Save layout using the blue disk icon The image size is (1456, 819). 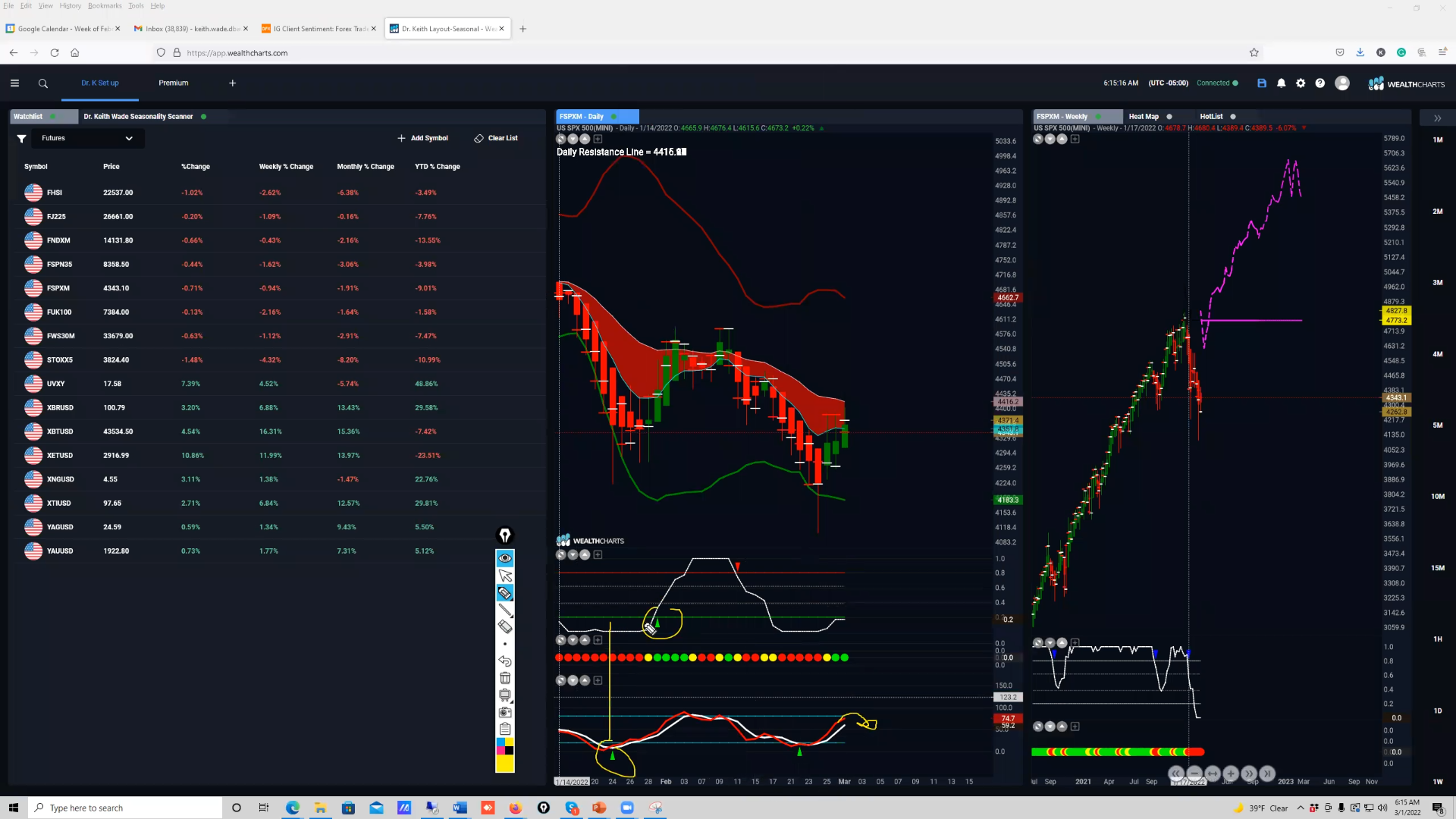(x=1262, y=83)
